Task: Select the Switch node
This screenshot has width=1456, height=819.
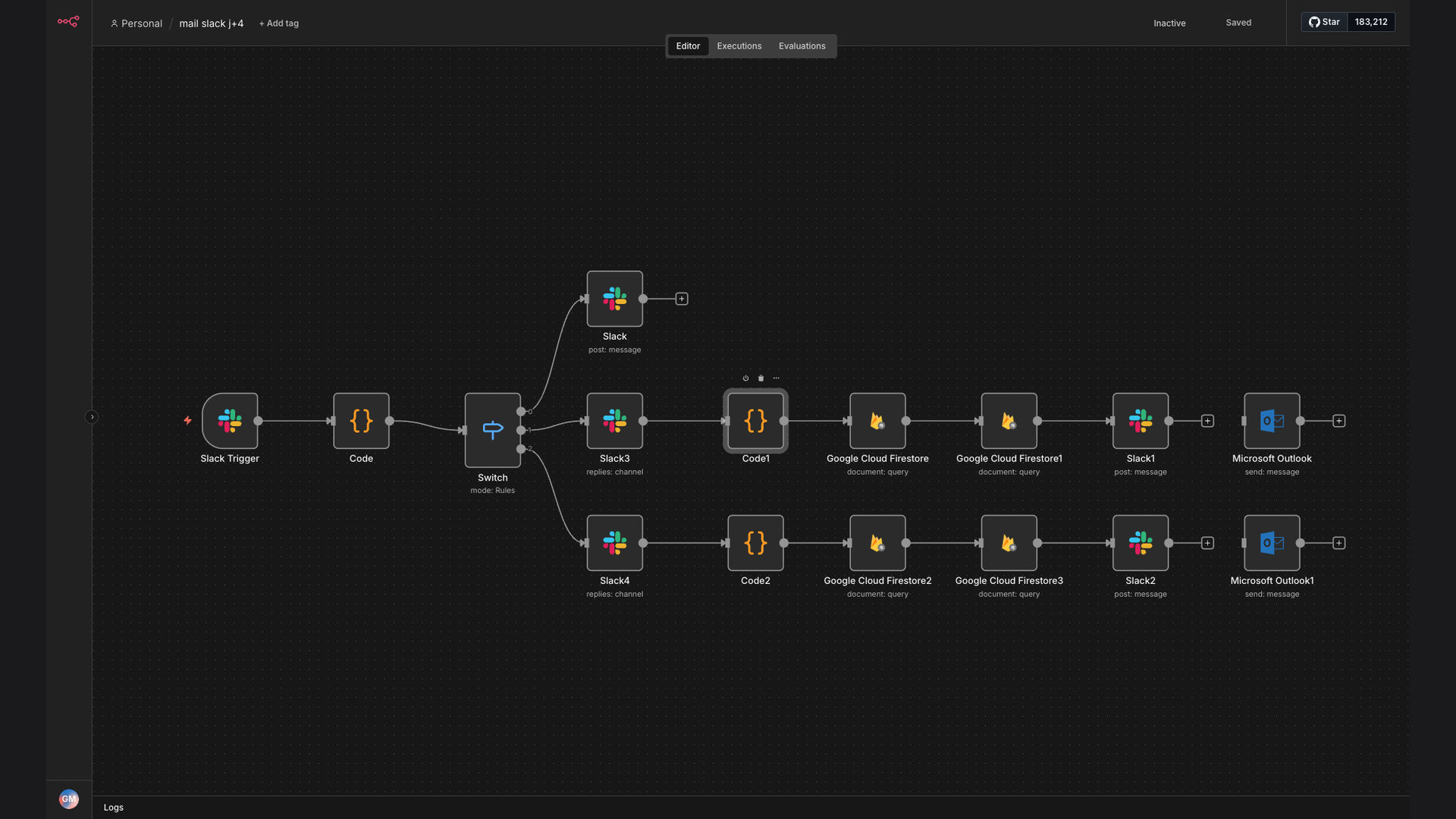Action: tap(493, 430)
